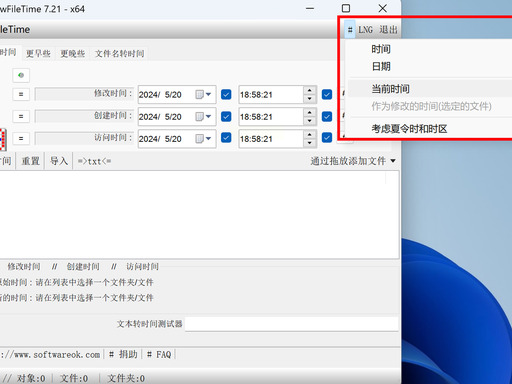Image resolution: width=512 pixels, height=384 pixels.
Task: Toggle the 访问时间 time checkbox
Action: [327, 138]
